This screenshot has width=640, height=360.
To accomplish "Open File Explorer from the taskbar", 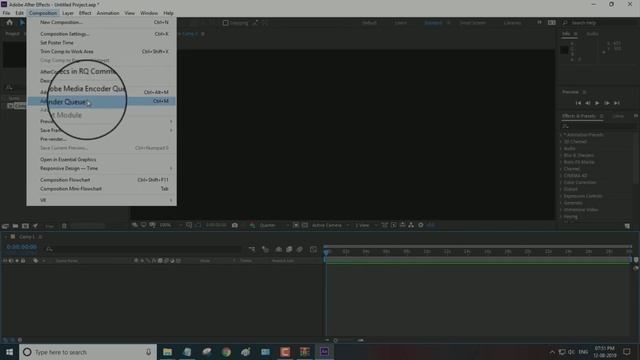I will tap(167, 352).
